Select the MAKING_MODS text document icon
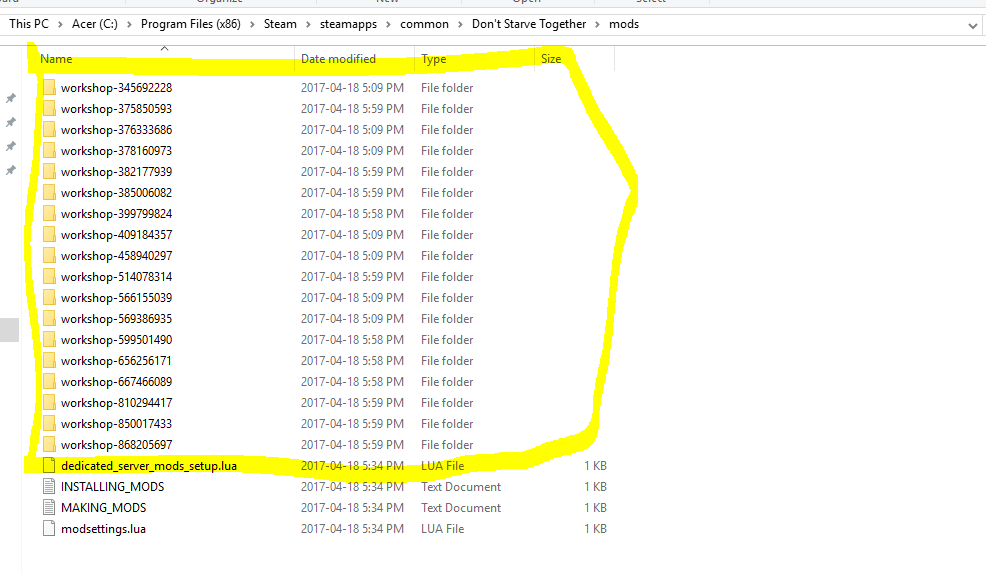The image size is (986, 584). click(x=50, y=508)
